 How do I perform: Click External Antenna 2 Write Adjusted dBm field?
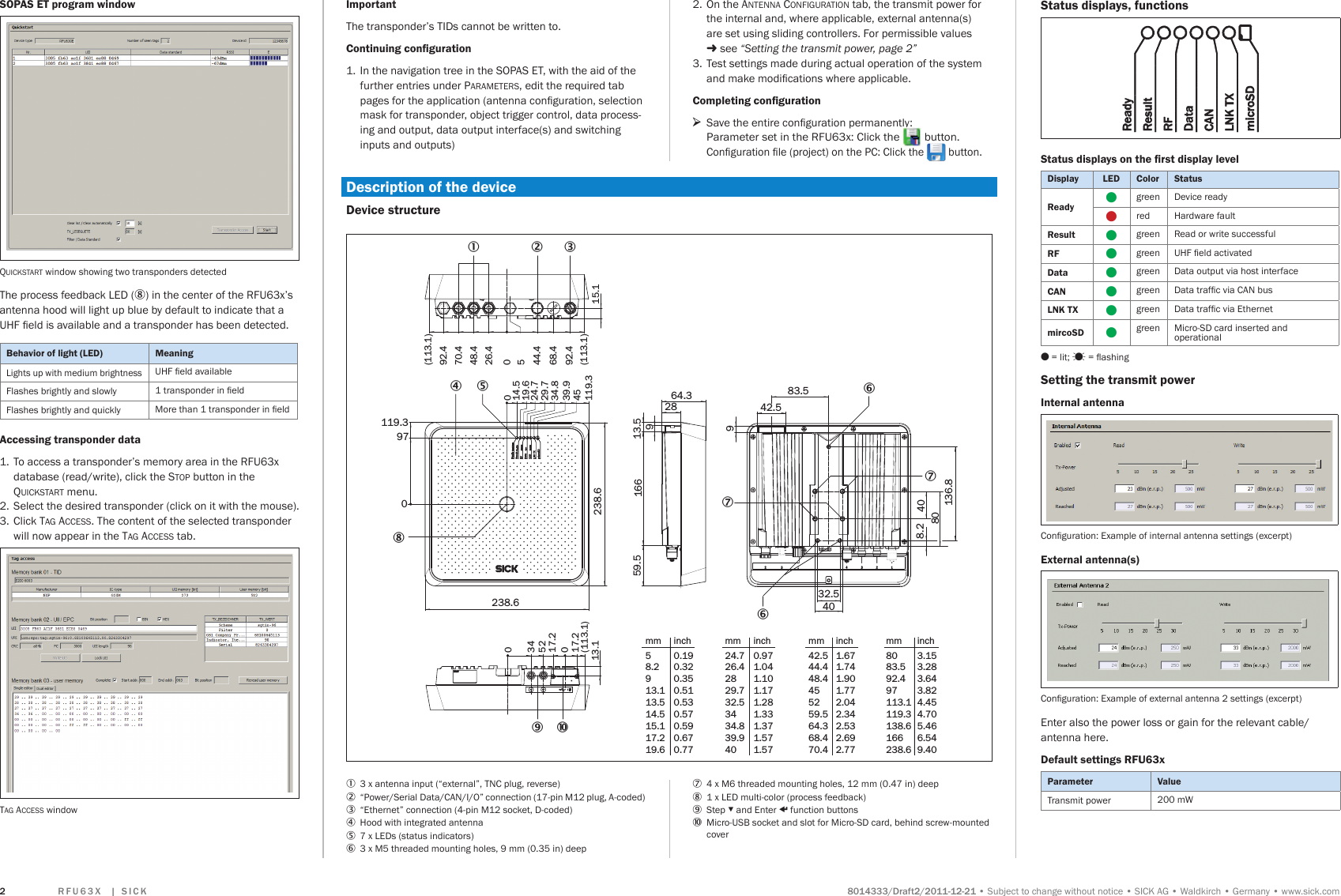click(1230, 648)
